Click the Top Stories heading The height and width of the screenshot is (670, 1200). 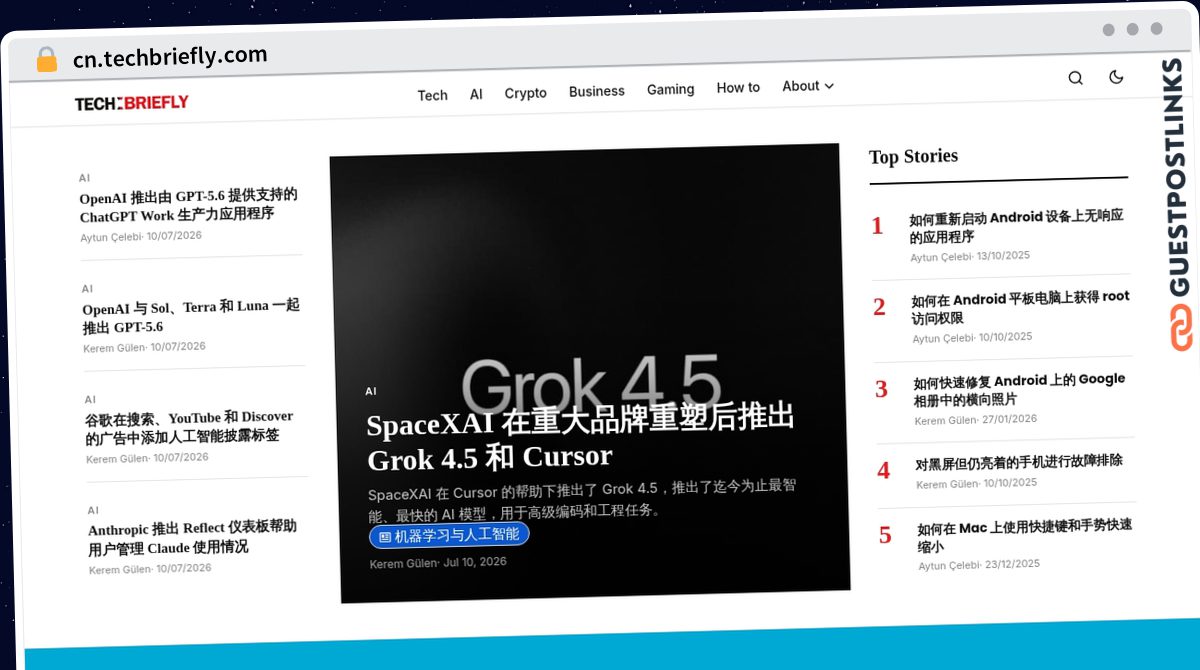tap(913, 156)
